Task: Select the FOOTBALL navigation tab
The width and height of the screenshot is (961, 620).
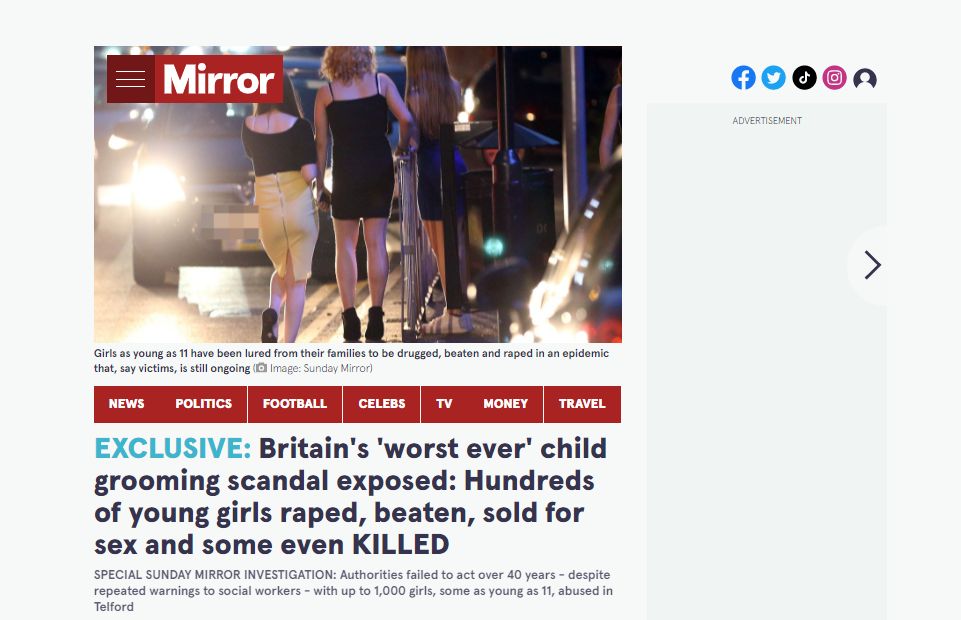Action: click(295, 404)
